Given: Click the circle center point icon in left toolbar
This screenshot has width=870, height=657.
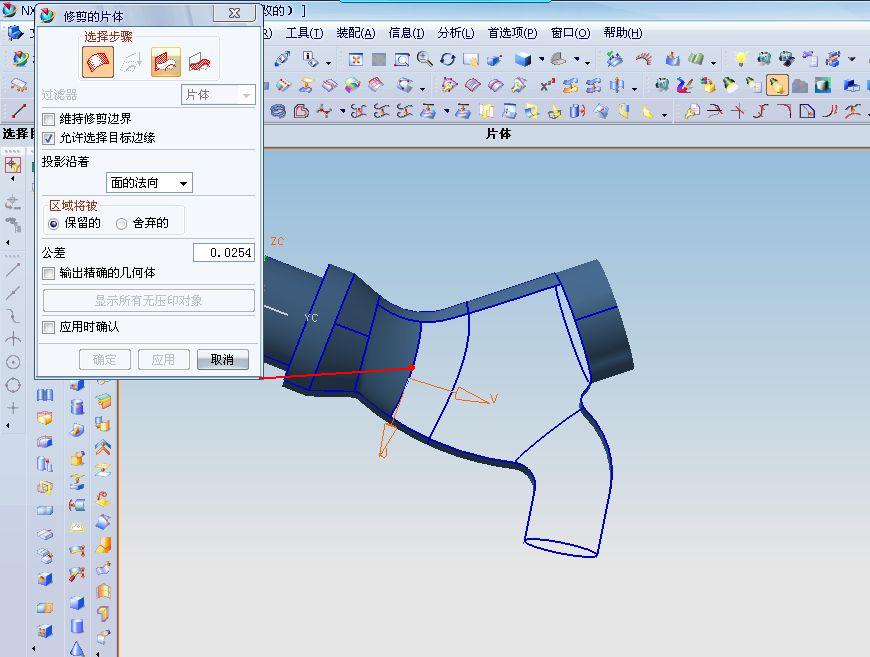Looking at the screenshot, I should tap(13, 362).
